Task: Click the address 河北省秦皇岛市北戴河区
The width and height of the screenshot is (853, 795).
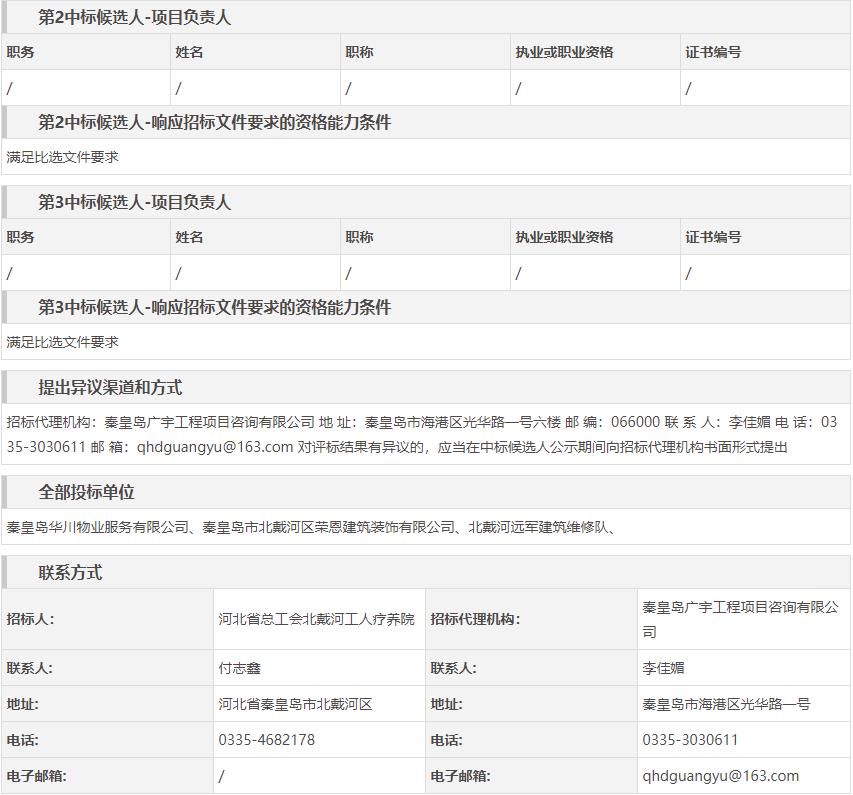Action: pyautogui.click(x=295, y=704)
